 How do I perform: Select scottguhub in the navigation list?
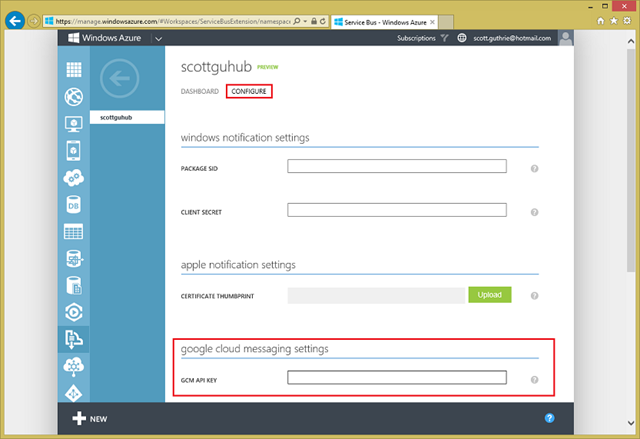point(127,117)
